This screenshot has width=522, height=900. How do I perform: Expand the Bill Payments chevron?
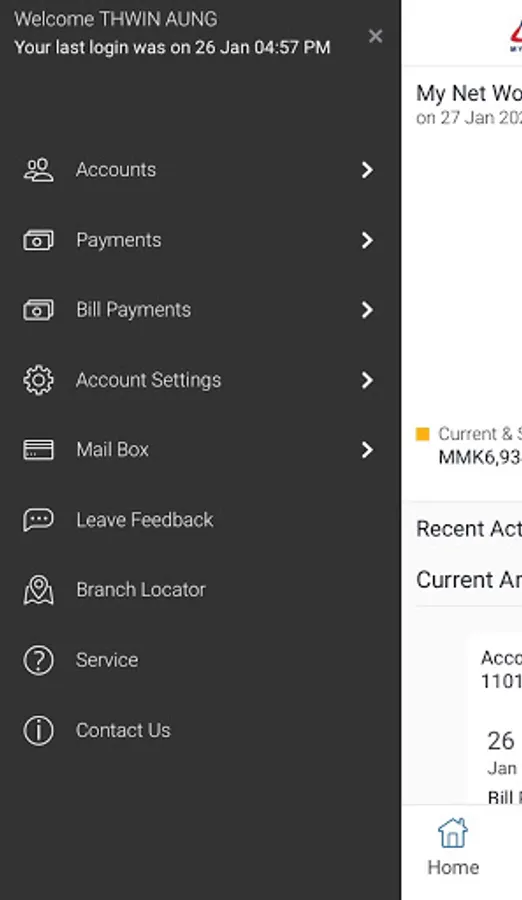[368, 310]
